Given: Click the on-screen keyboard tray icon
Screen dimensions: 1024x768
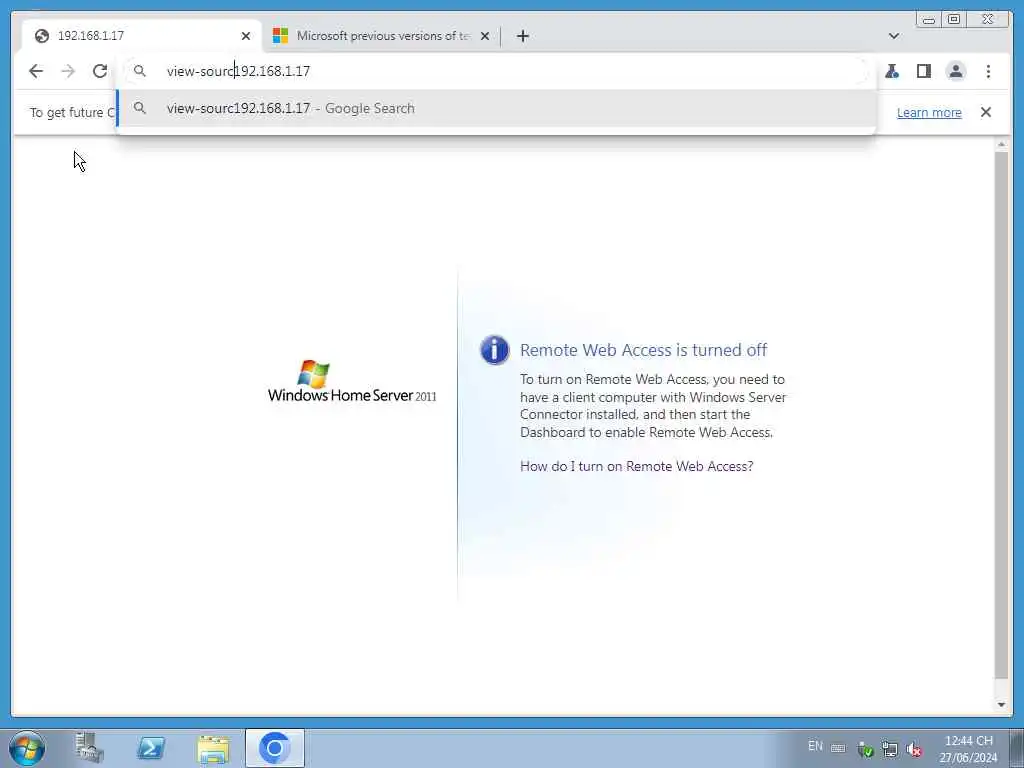Looking at the screenshot, I should (x=838, y=748).
